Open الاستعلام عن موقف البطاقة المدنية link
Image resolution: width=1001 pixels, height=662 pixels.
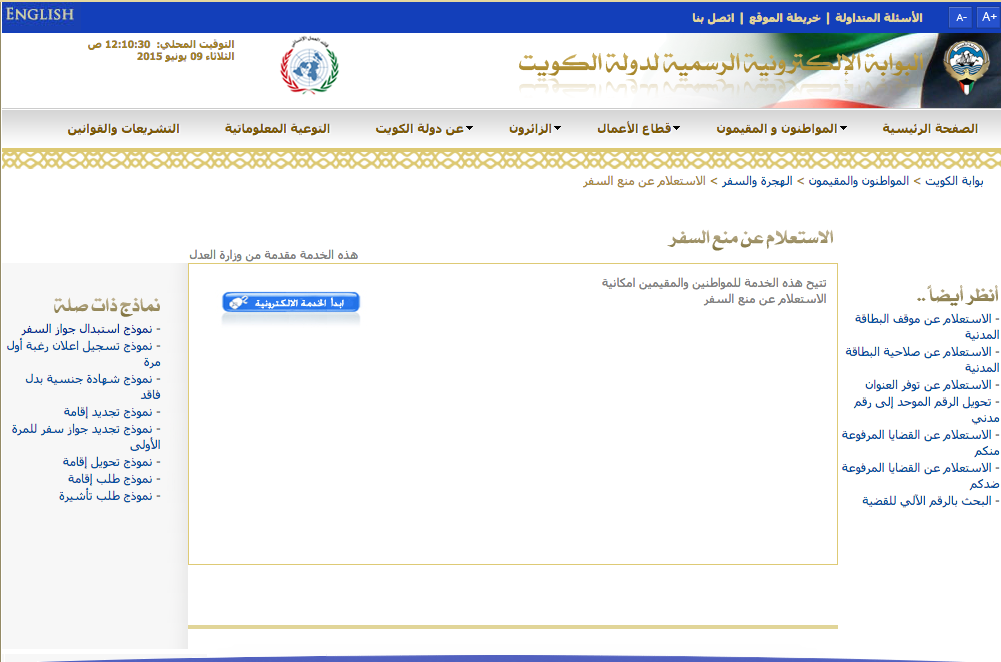tap(927, 326)
